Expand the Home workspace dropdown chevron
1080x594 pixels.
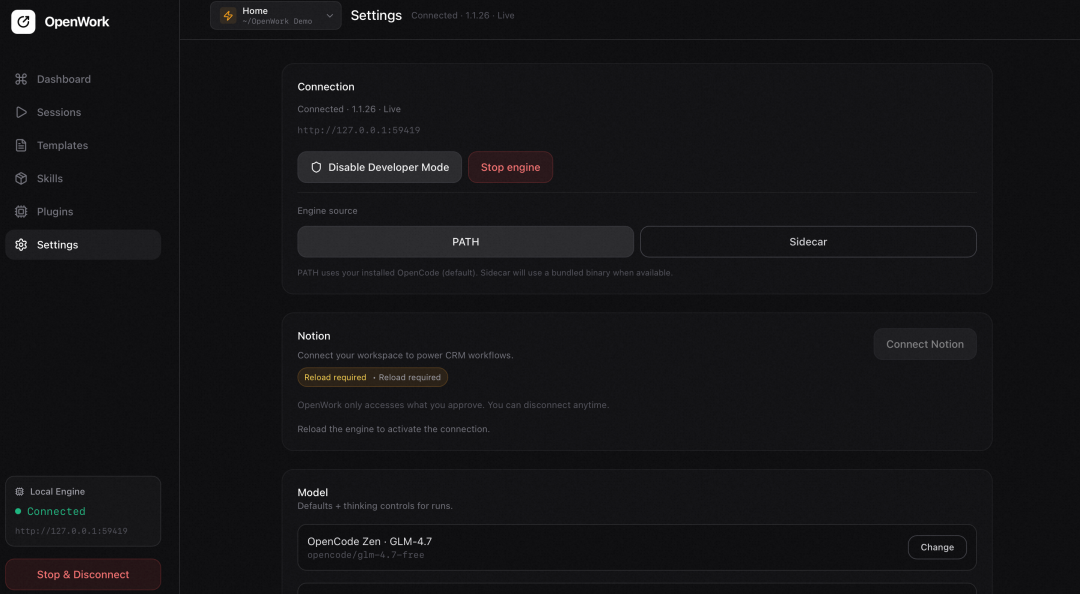pos(330,16)
